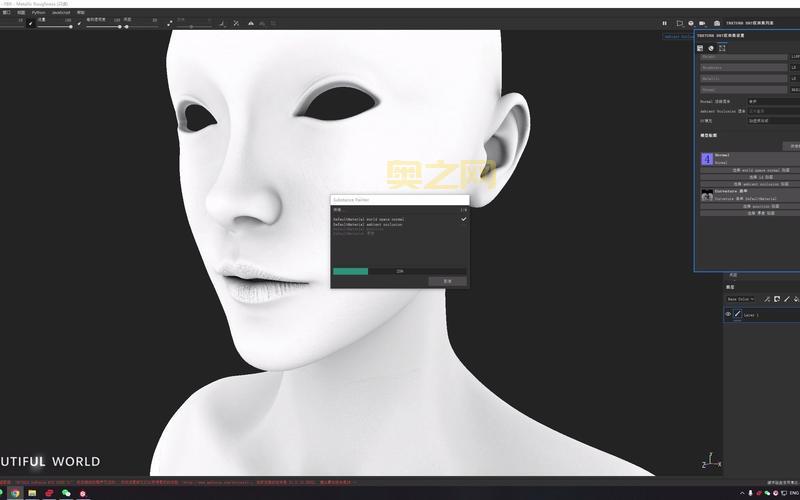Open the Python menu in menu bar
The height and width of the screenshot is (500, 800).
[x=38, y=12]
